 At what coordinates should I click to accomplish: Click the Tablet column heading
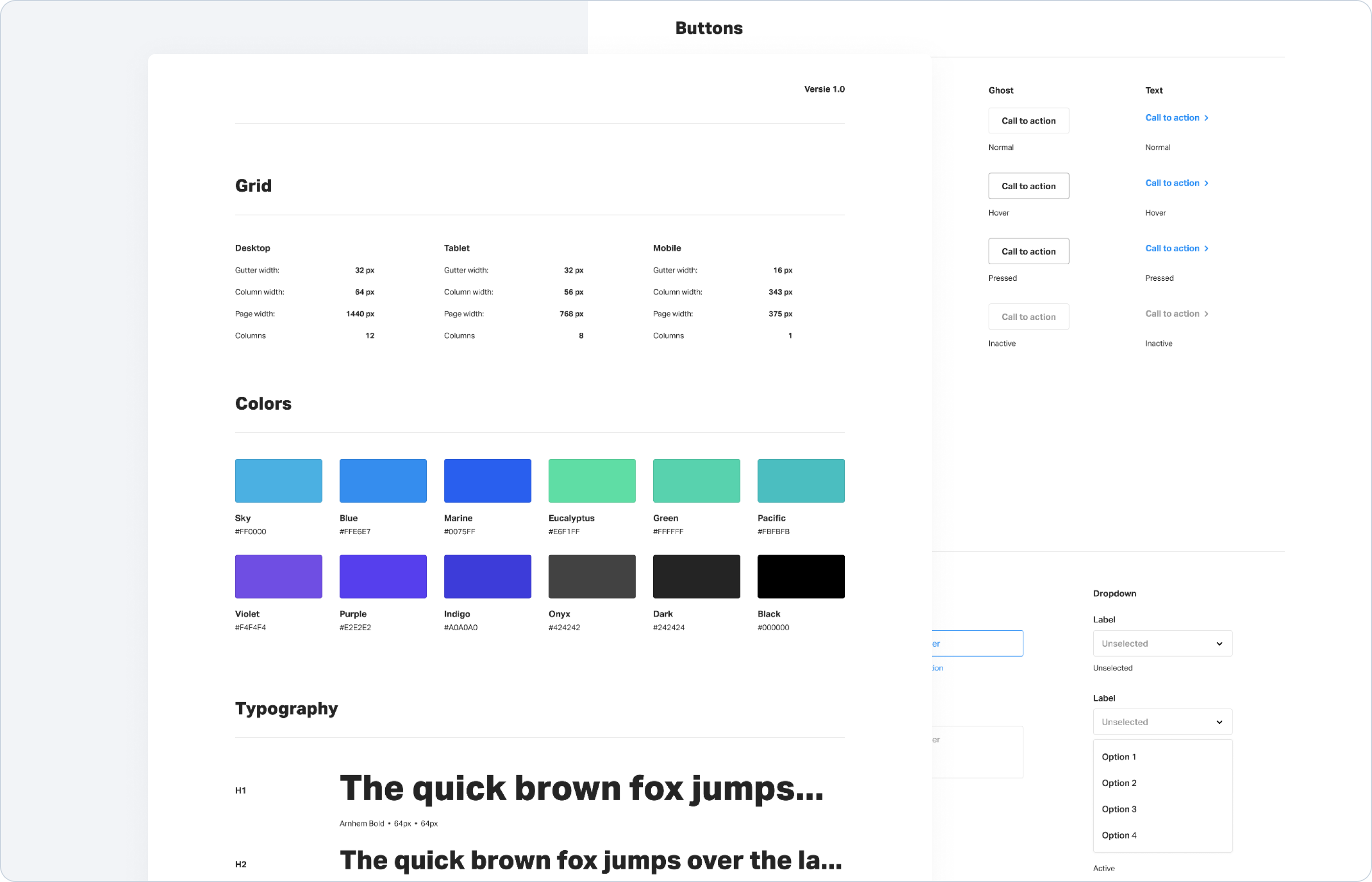pyautogui.click(x=456, y=248)
